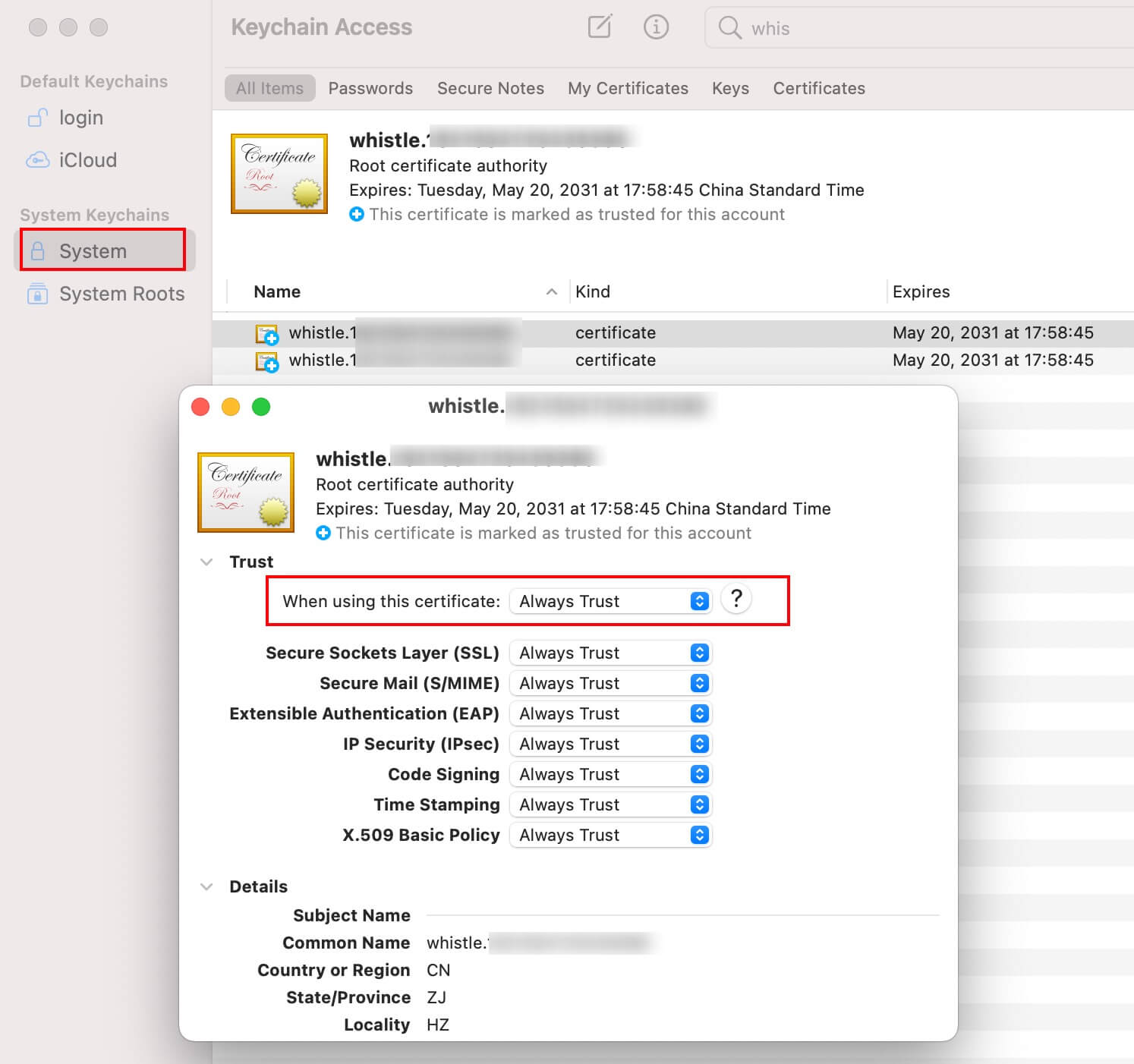Select the System Roots keychain in sidebar

(x=105, y=294)
